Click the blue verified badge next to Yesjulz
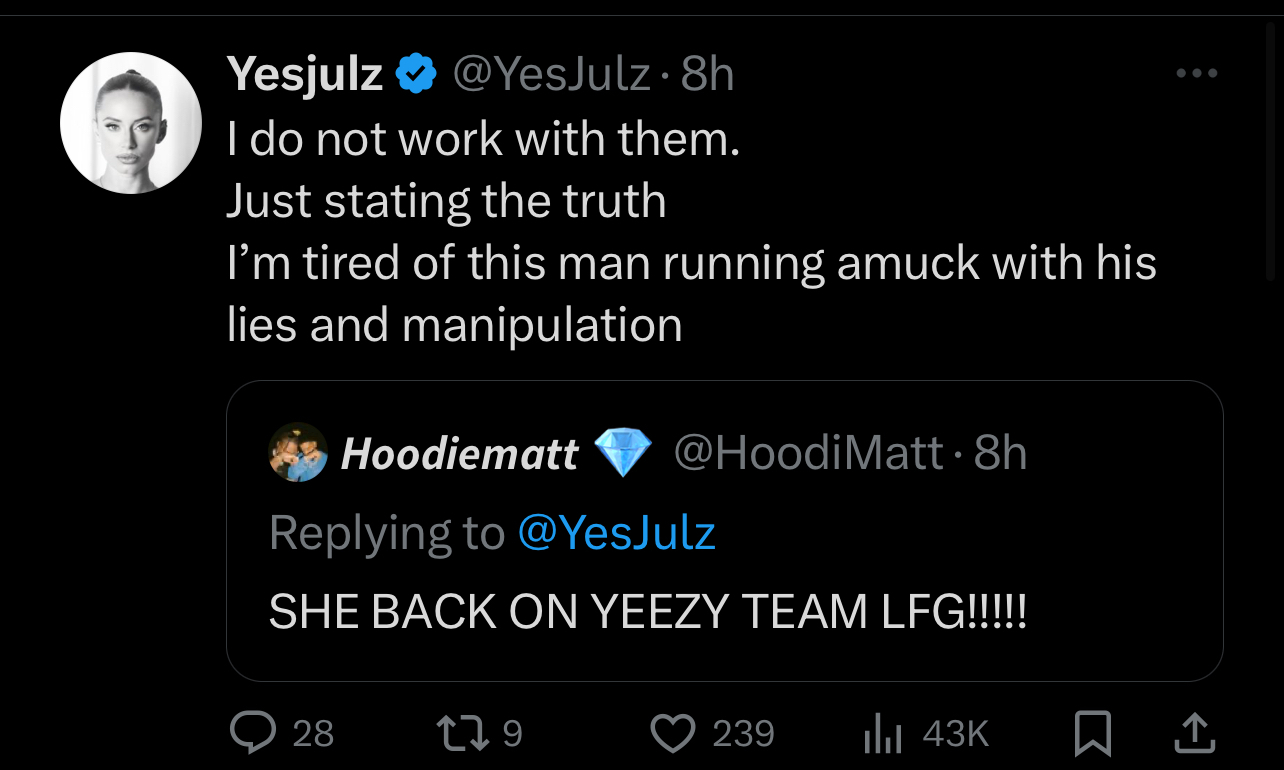This screenshot has height=770, width=1284. click(417, 75)
